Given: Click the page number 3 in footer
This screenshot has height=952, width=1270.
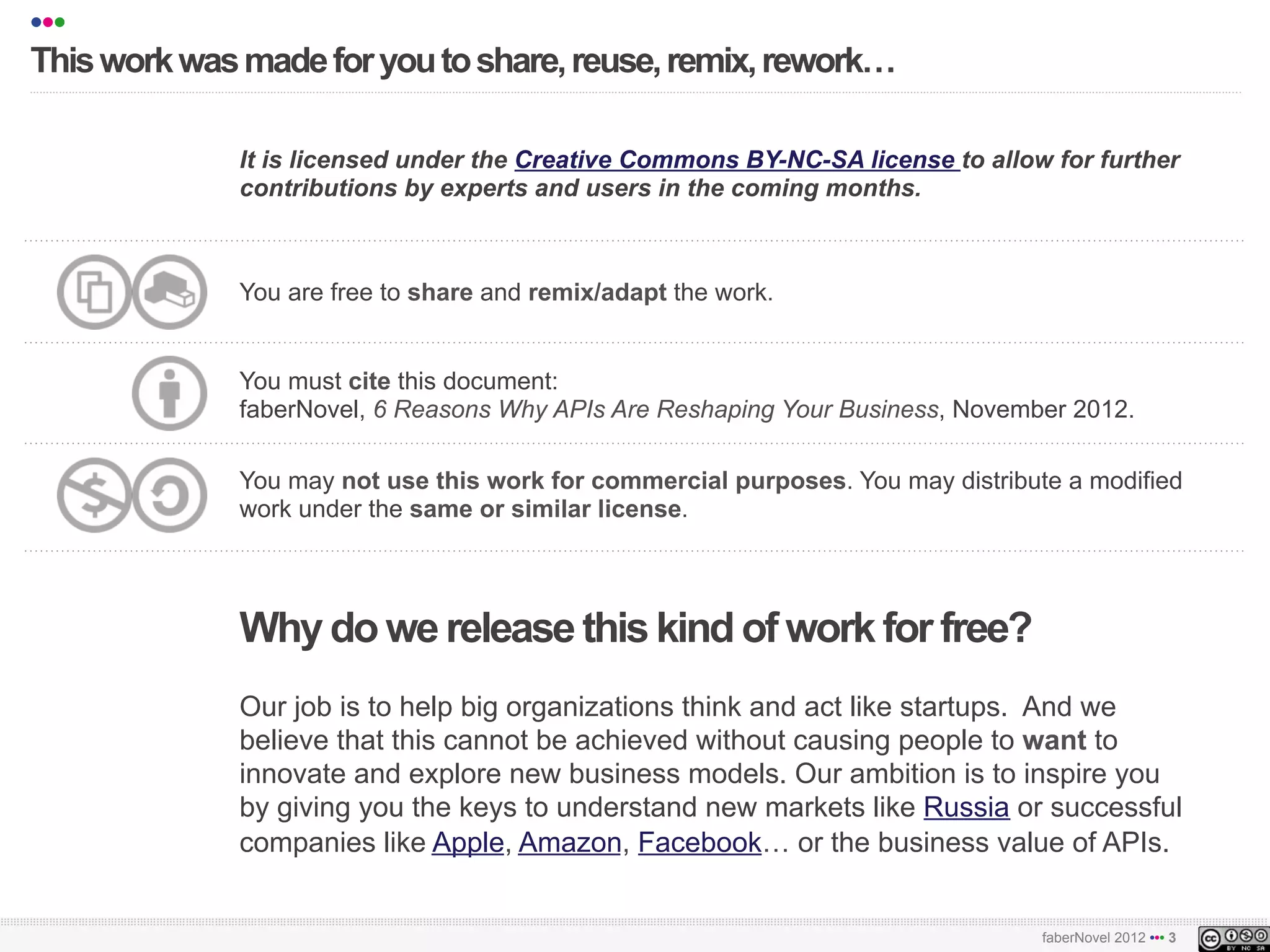Looking at the screenshot, I should [1172, 938].
